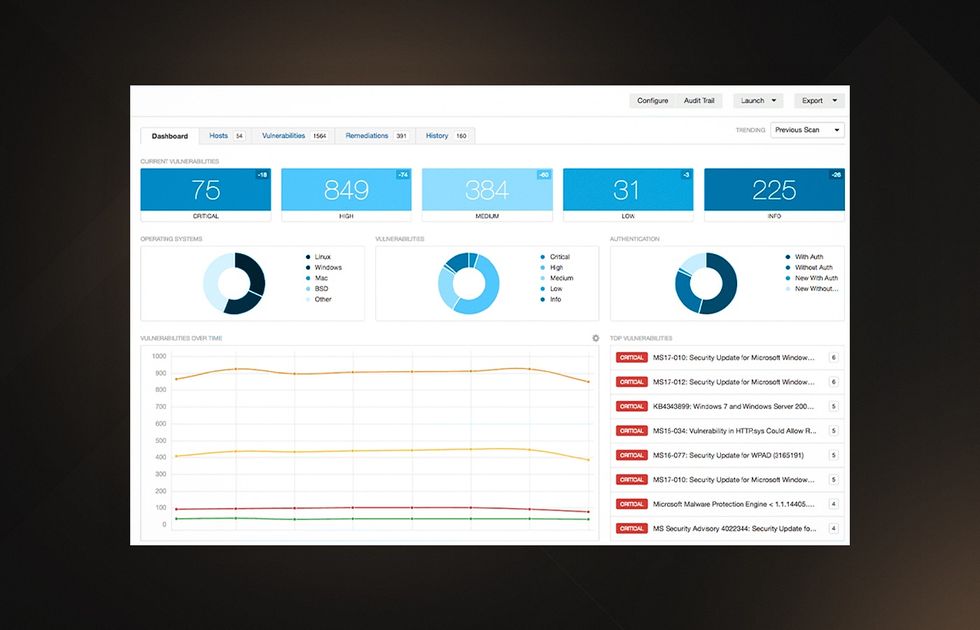Toggle the Without Auth legend label
This screenshot has width=980, height=630.
coord(814,268)
